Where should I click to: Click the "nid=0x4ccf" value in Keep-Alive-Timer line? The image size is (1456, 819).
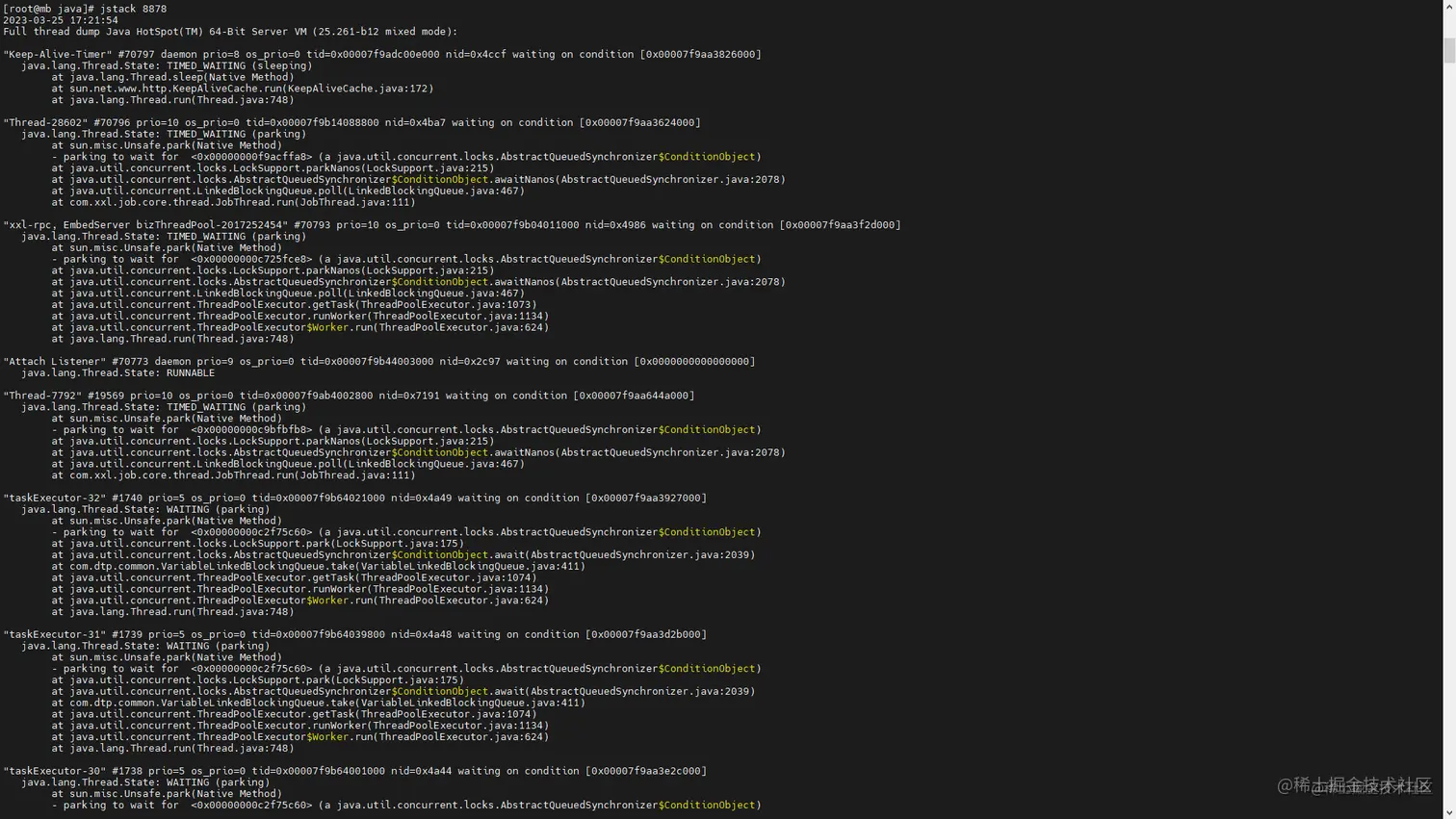[476, 55]
